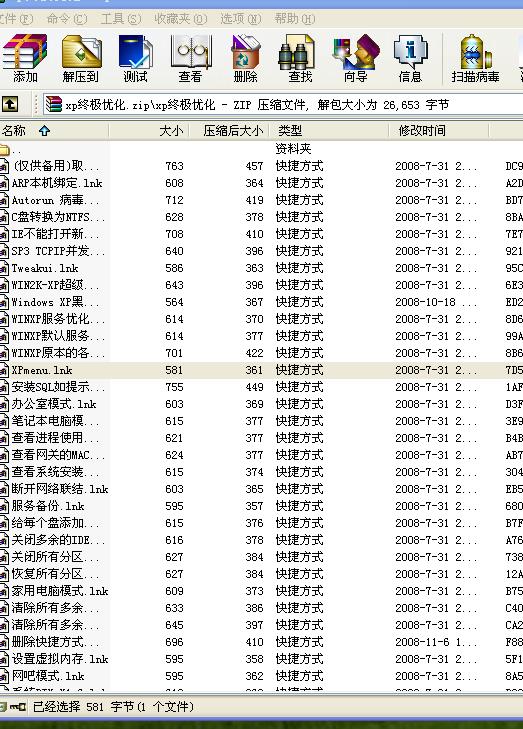Start 扫描病毒 virus scan tool
Image resolution: width=523 pixels, height=729 pixels.
click(x=475, y=59)
